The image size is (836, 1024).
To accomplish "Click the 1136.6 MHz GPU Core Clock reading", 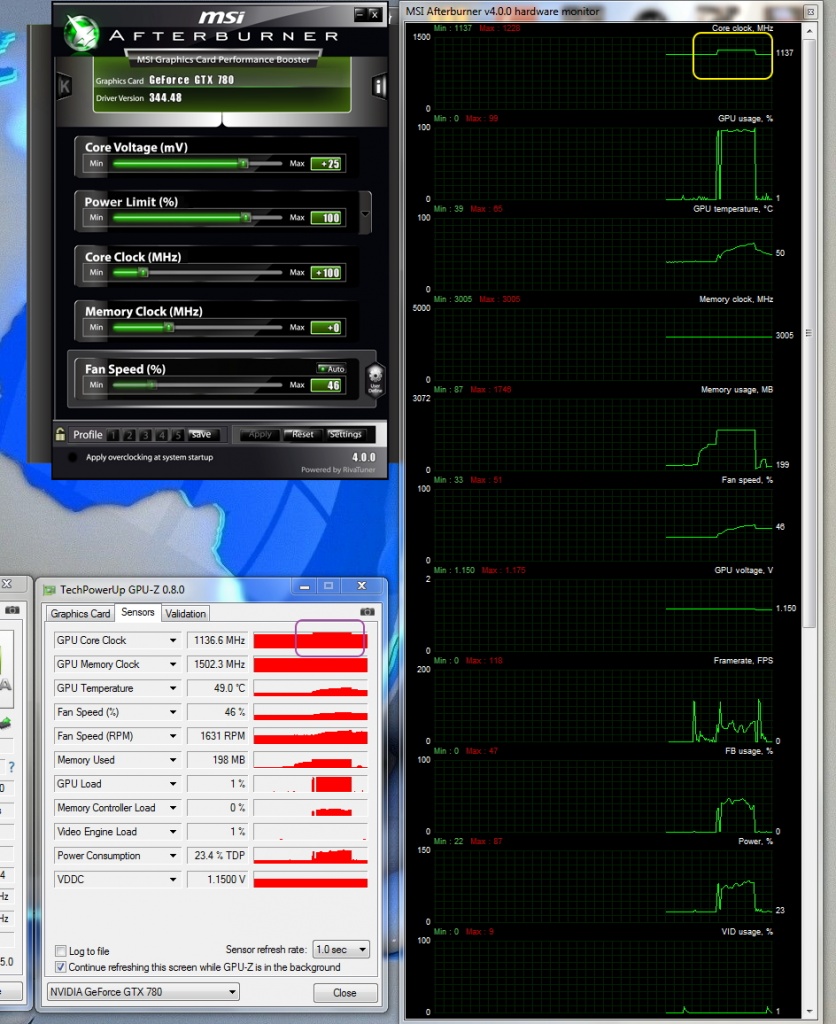I will [218, 641].
